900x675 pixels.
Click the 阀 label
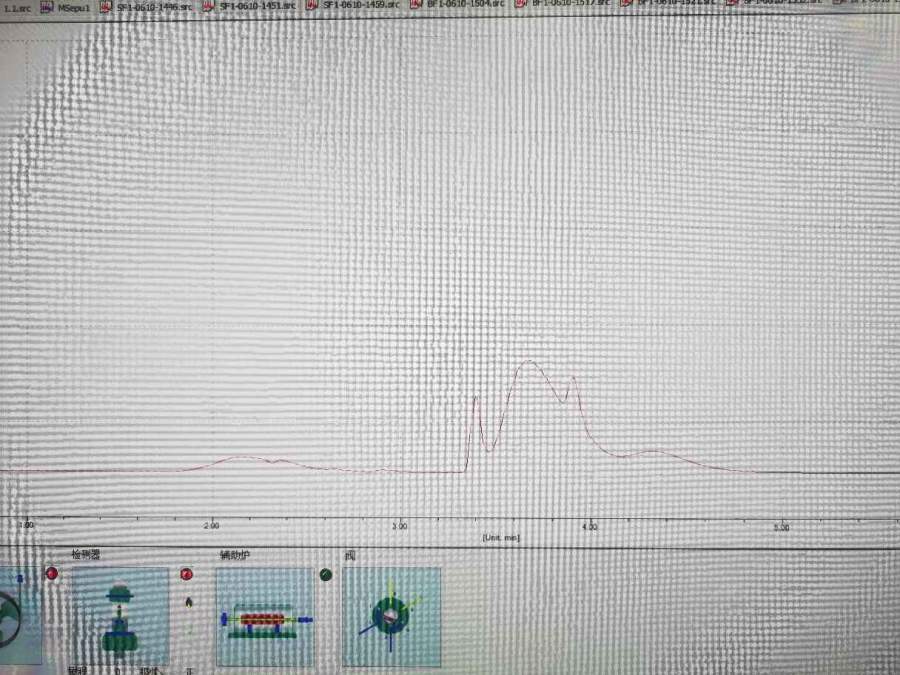click(x=350, y=555)
